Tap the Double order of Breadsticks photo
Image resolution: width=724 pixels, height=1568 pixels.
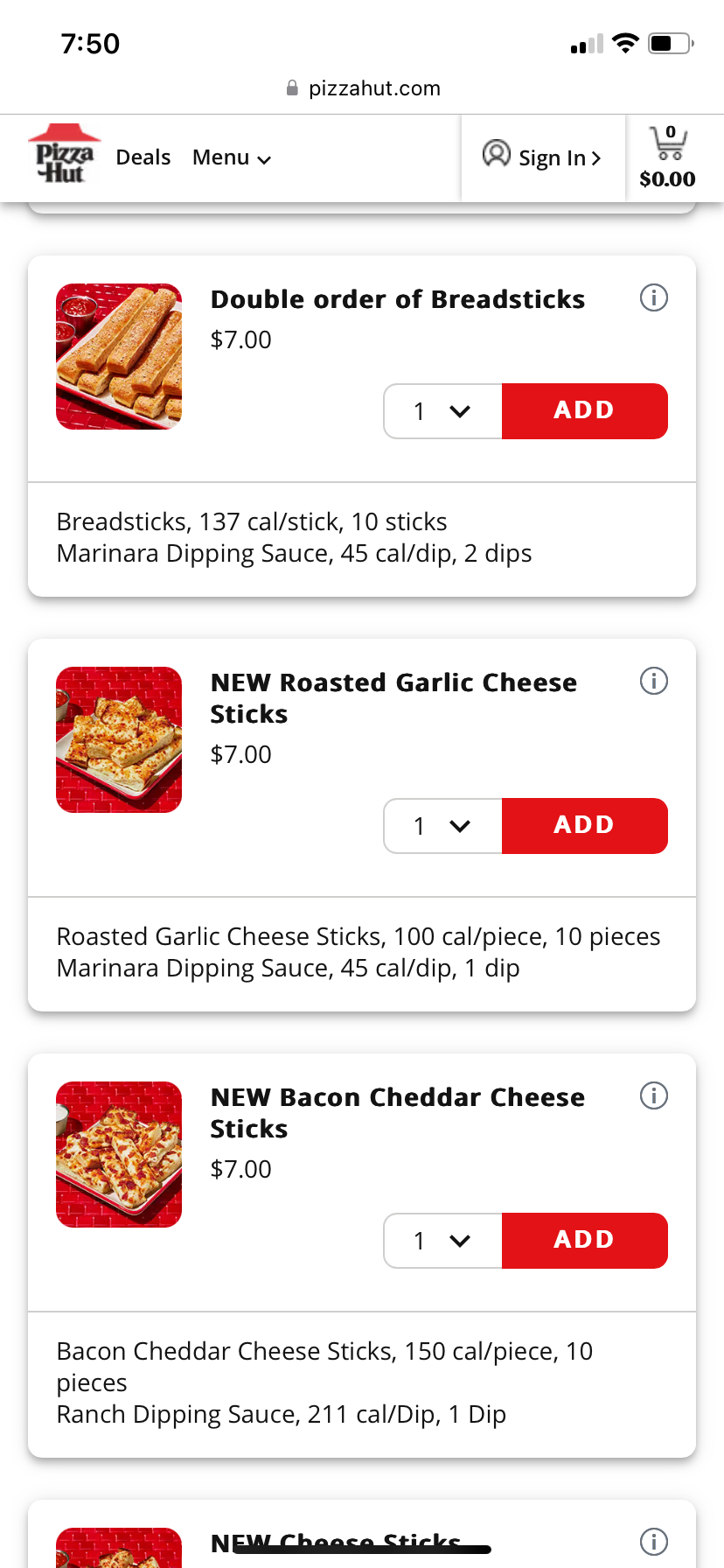pyautogui.click(x=119, y=356)
